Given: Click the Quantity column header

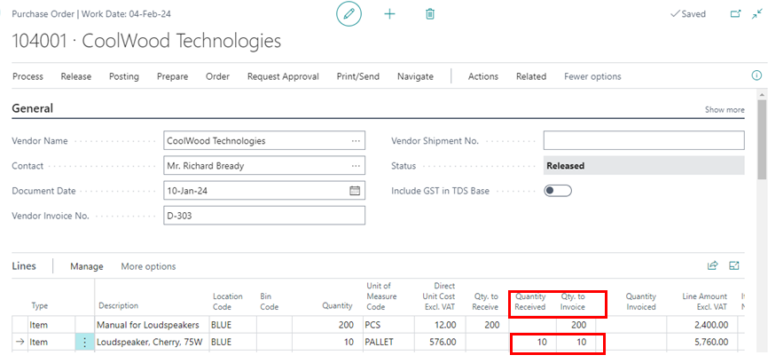Looking at the screenshot, I should coord(337,306).
